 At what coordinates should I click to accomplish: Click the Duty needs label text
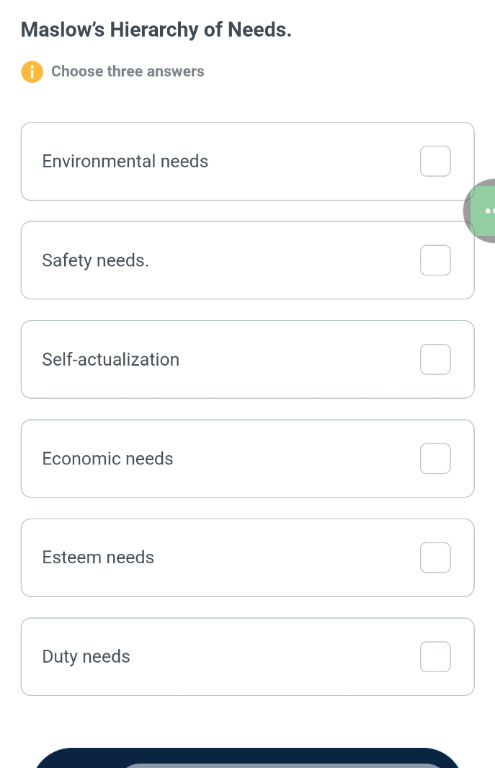(86, 657)
